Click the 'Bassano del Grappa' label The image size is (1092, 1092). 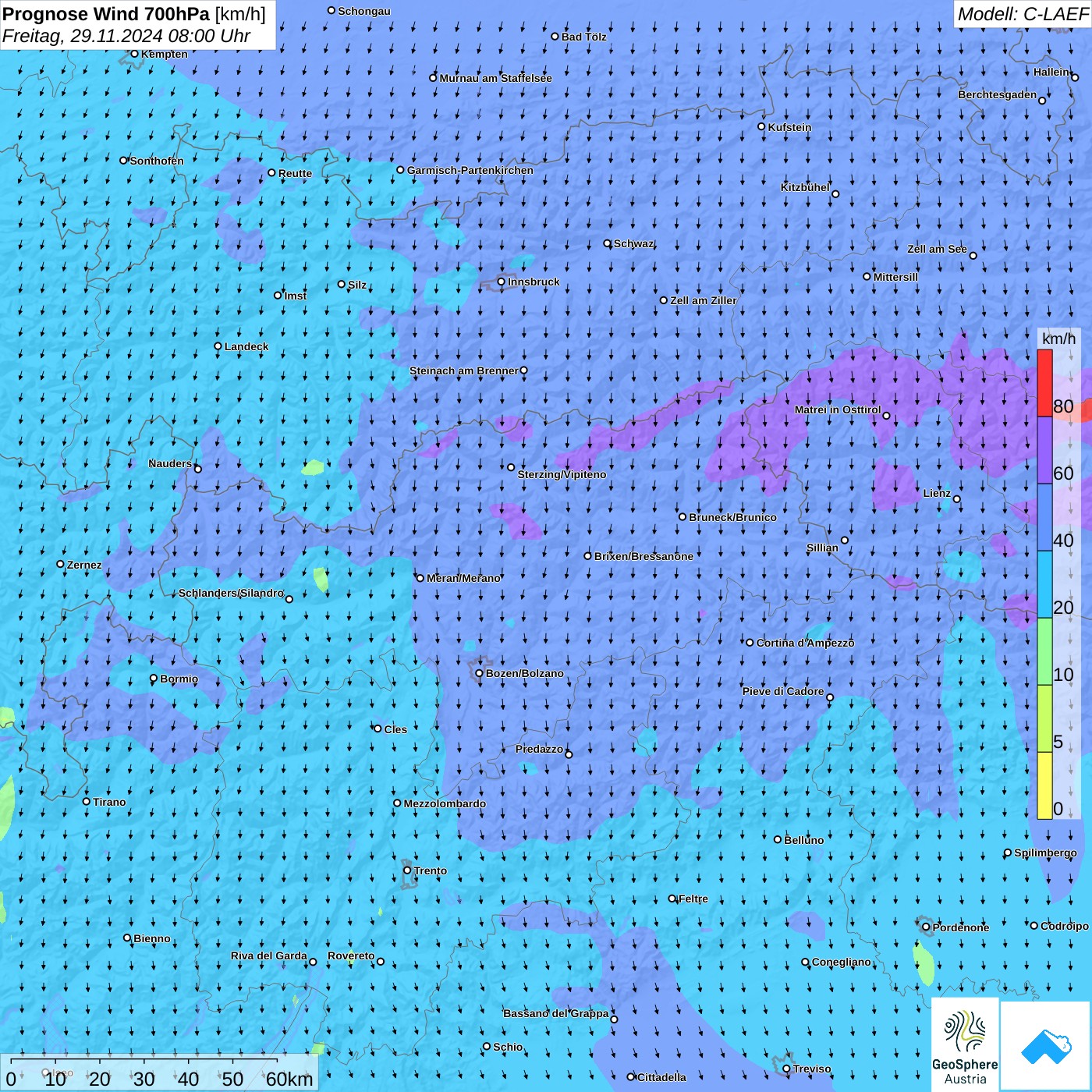pos(556,1013)
